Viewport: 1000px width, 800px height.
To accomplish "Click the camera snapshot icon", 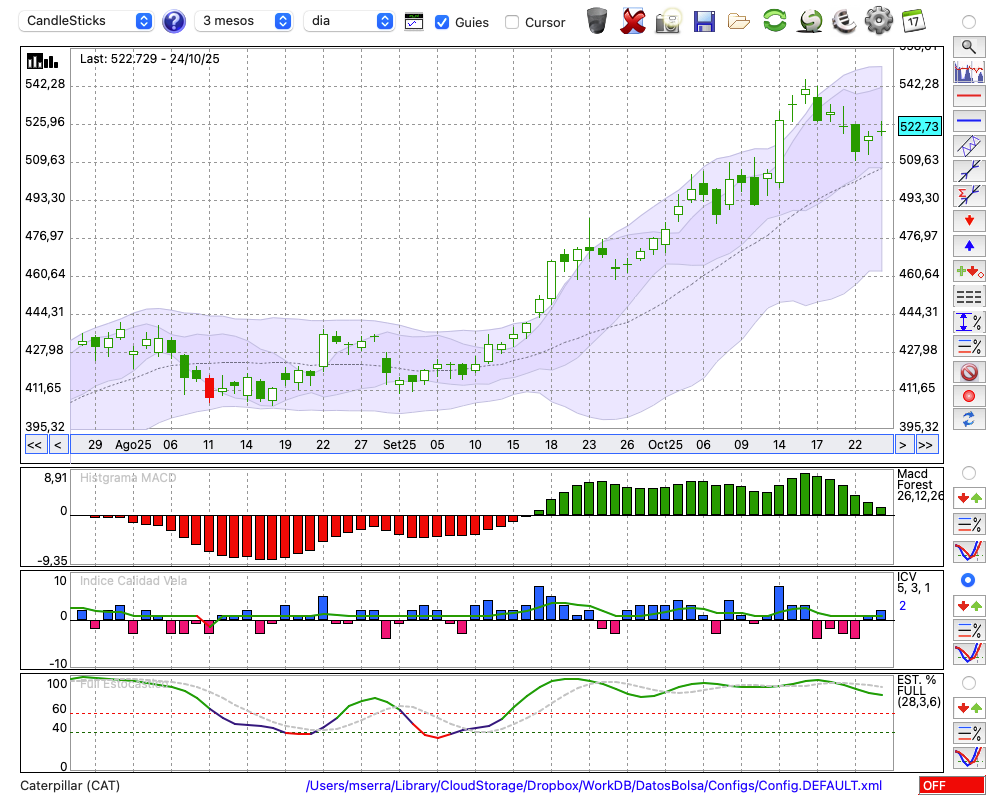I will pyautogui.click(x=668, y=20).
